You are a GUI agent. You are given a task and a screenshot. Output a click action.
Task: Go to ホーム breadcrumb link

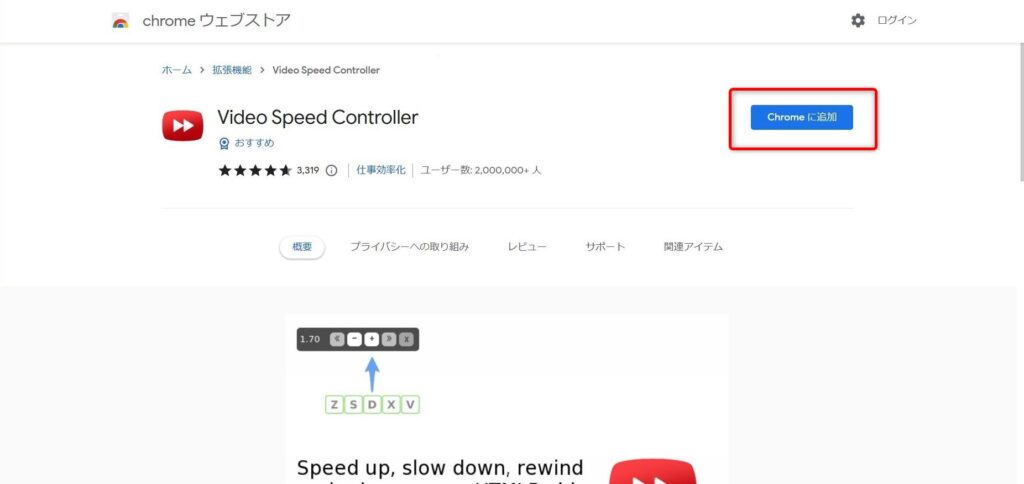(177, 70)
